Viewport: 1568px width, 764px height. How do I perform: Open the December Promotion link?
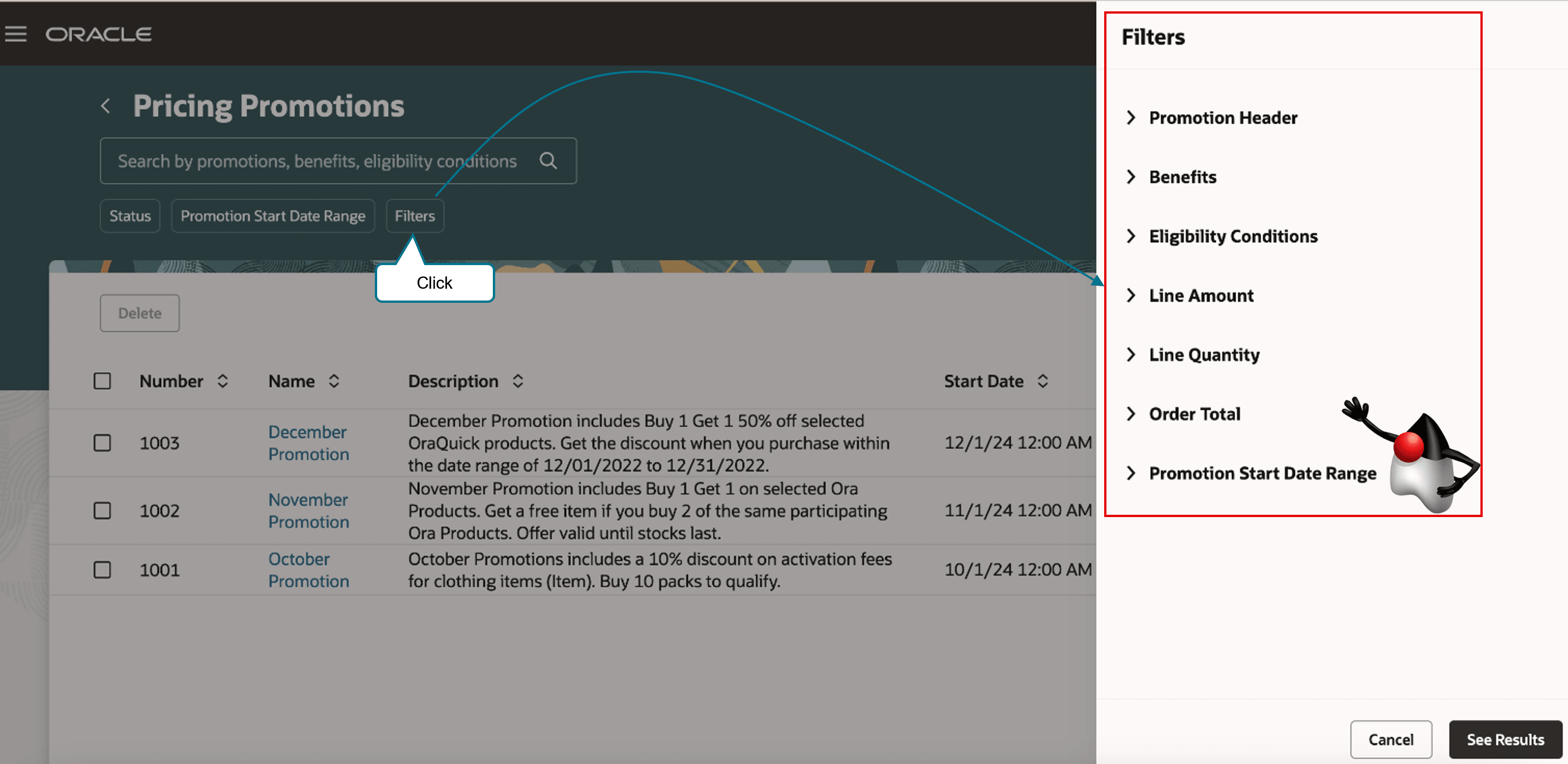pyautogui.click(x=308, y=443)
